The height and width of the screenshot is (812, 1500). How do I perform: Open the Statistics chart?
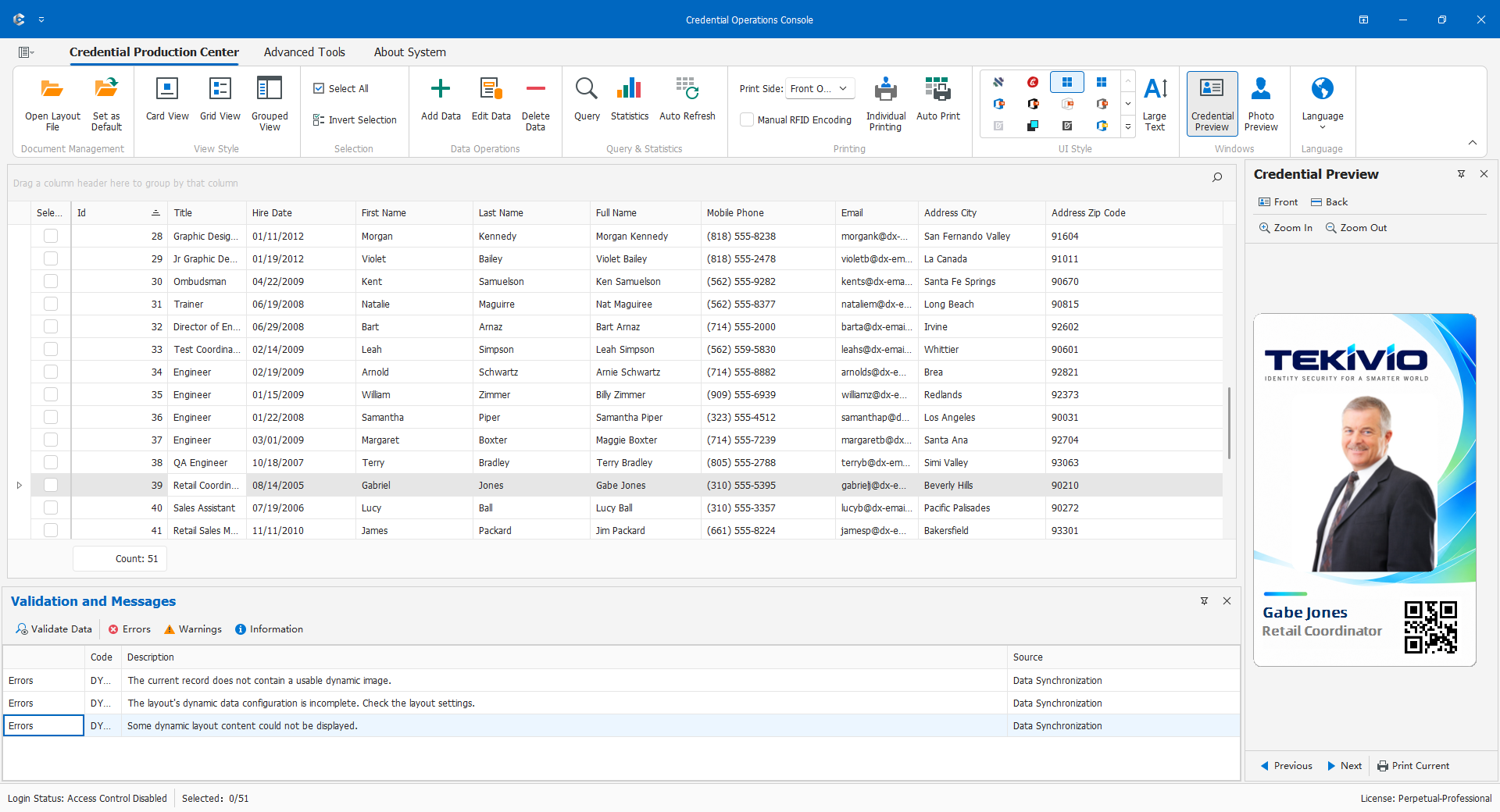(629, 100)
